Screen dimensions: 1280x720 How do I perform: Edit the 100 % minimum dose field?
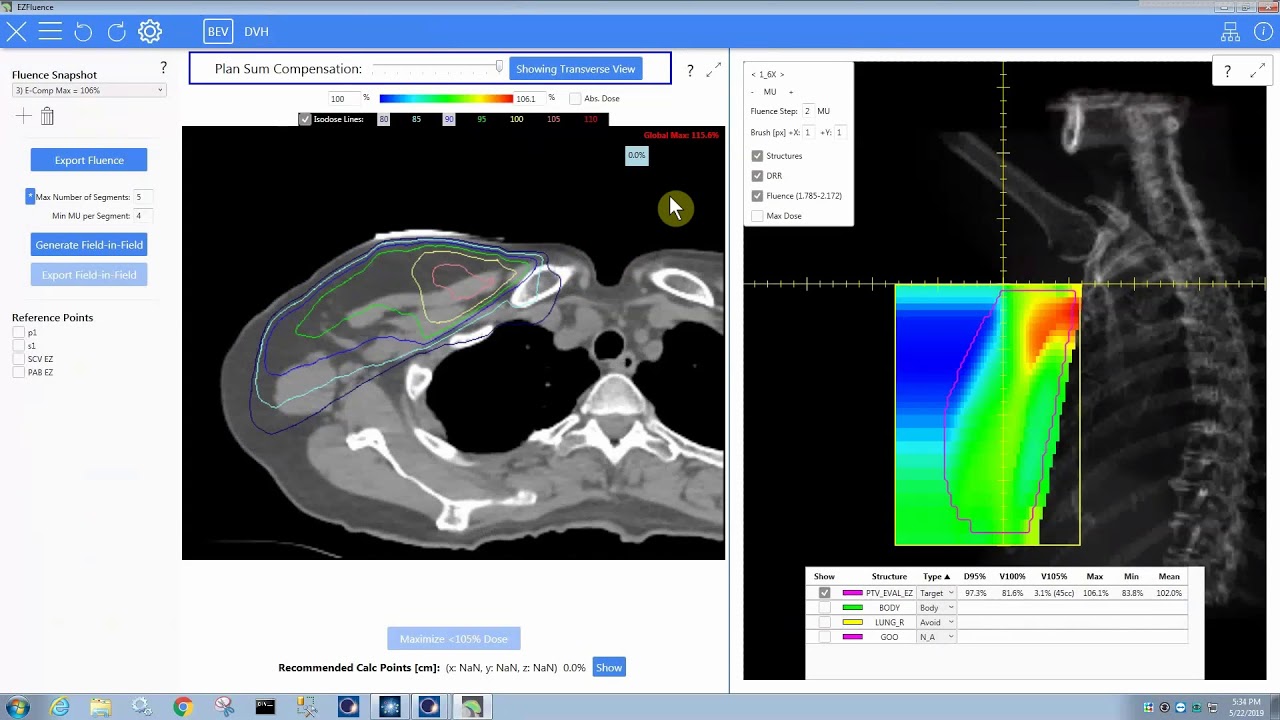(x=344, y=99)
